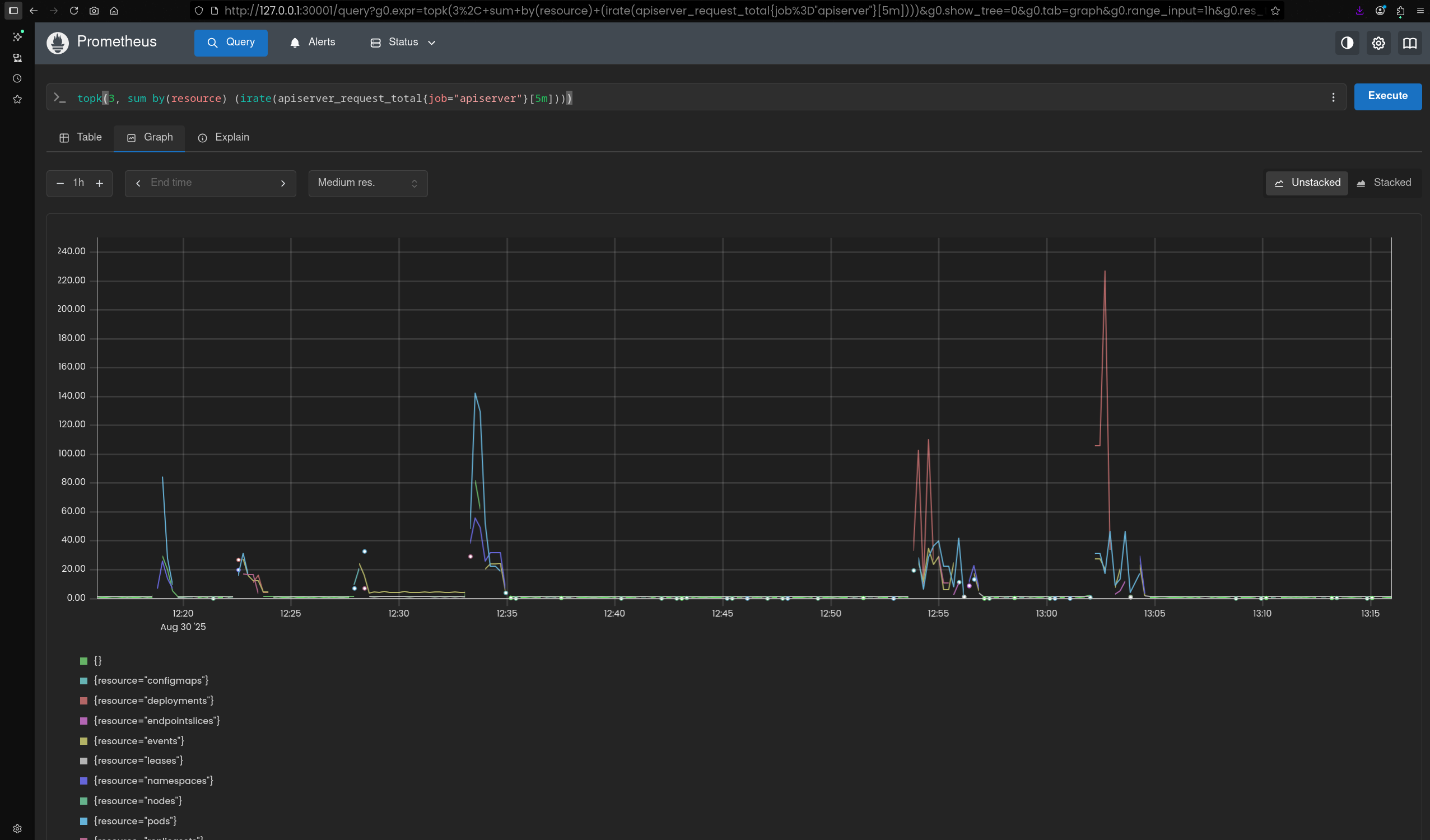The width and height of the screenshot is (1430, 840).
Task: Open the browser extensions icon
Action: (x=1400, y=11)
